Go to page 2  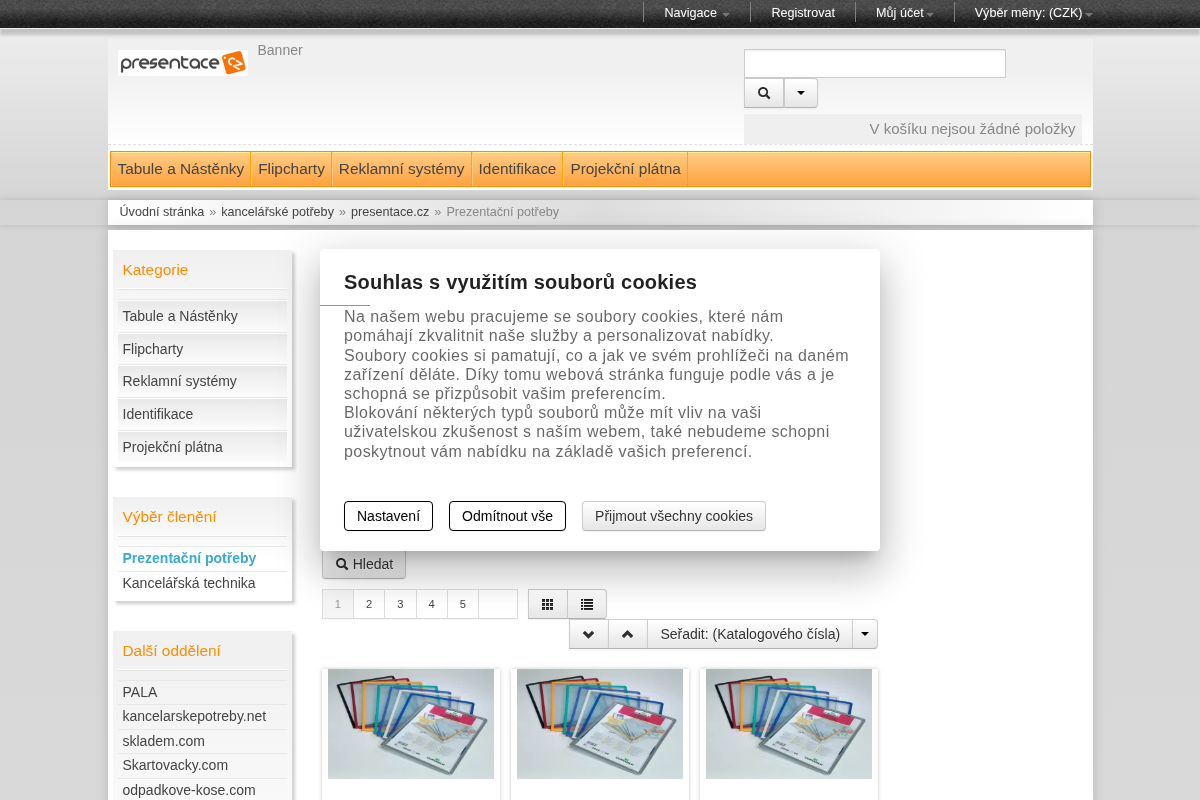tap(369, 604)
